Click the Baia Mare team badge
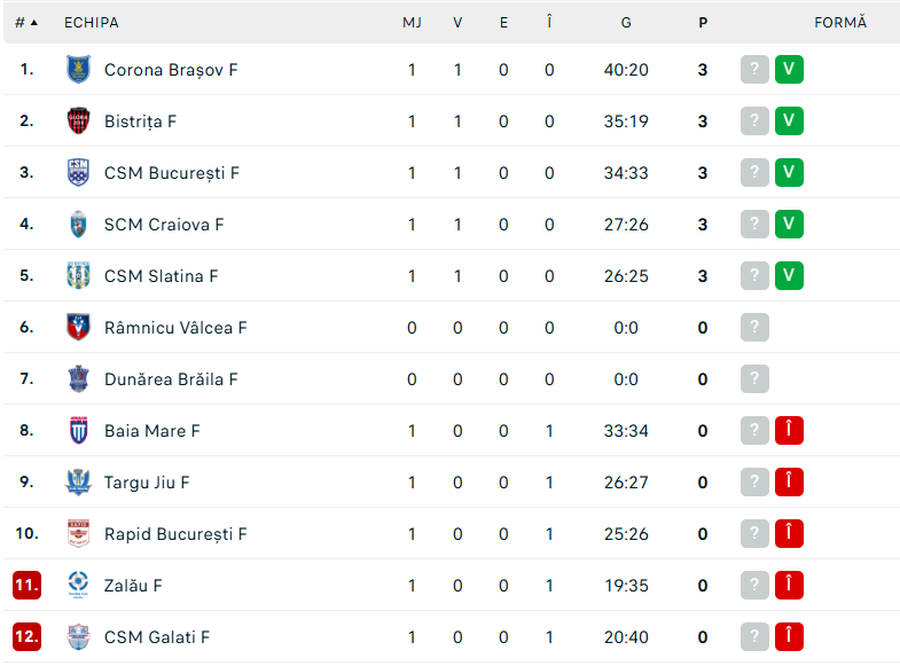This screenshot has width=900, height=666. coord(78,431)
